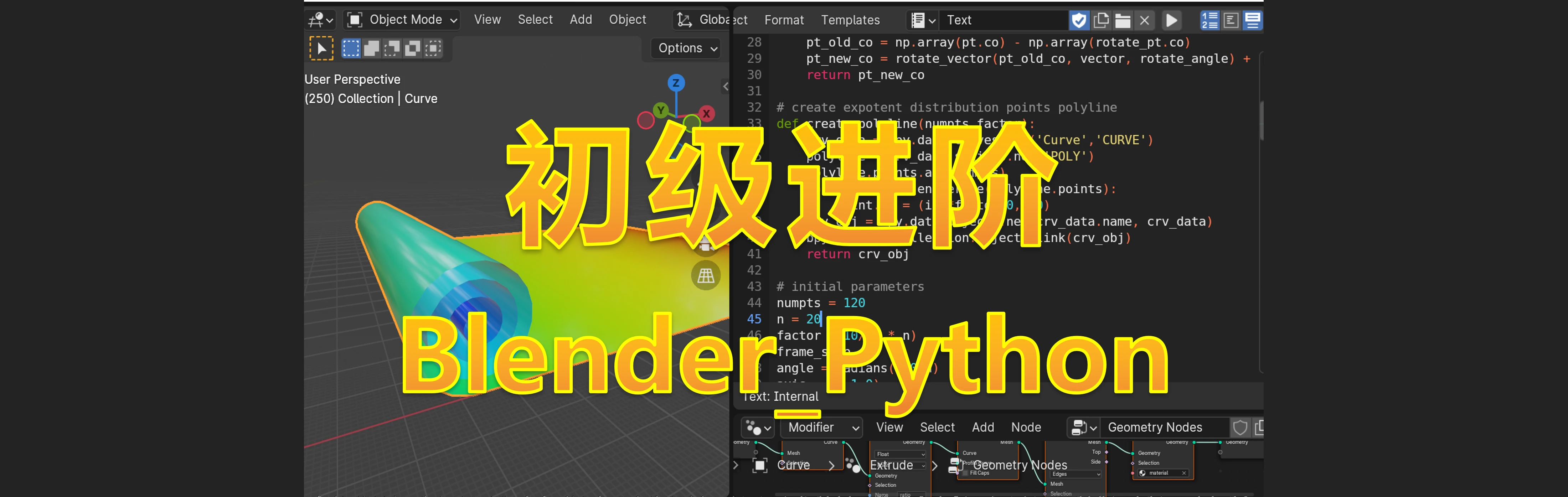The height and width of the screenshot is (497, 1568).
Task: Open the Templates menu in the text editor
Action: [x=850, y=20]
